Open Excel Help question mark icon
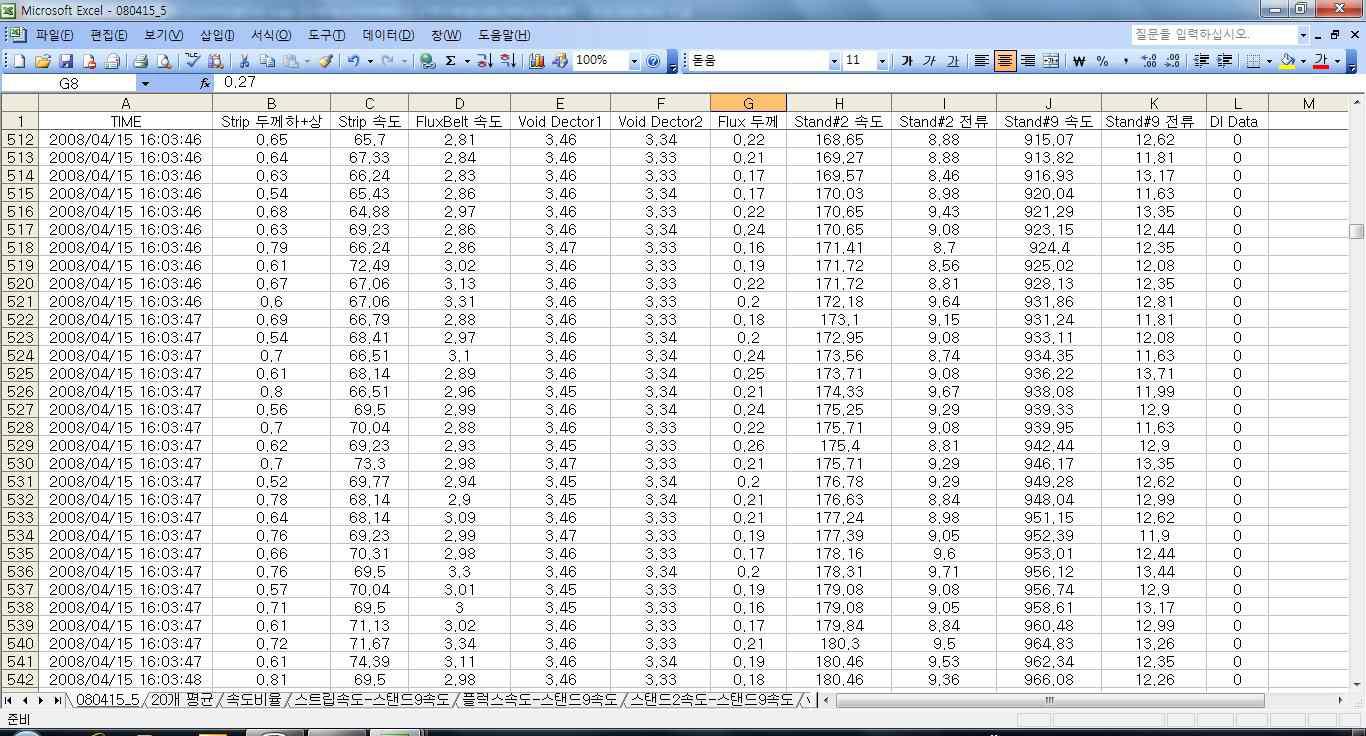The height and width of the screenshot is (736, 1366). click(654, 61)
